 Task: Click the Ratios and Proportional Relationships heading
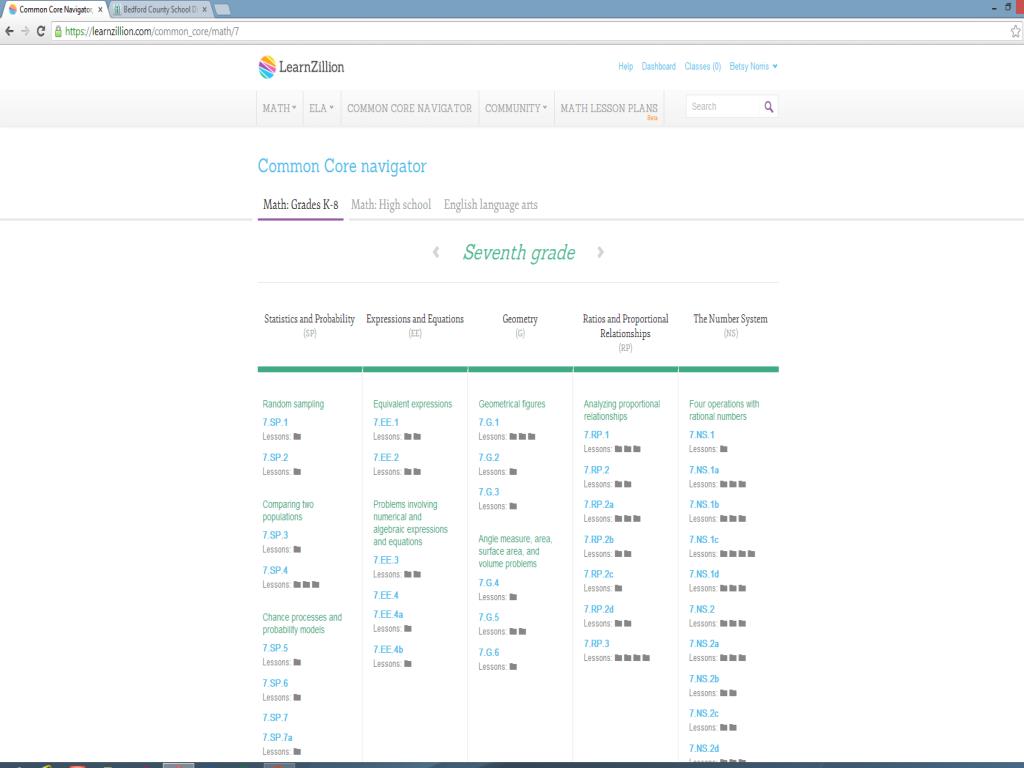[x=626, y=326]
